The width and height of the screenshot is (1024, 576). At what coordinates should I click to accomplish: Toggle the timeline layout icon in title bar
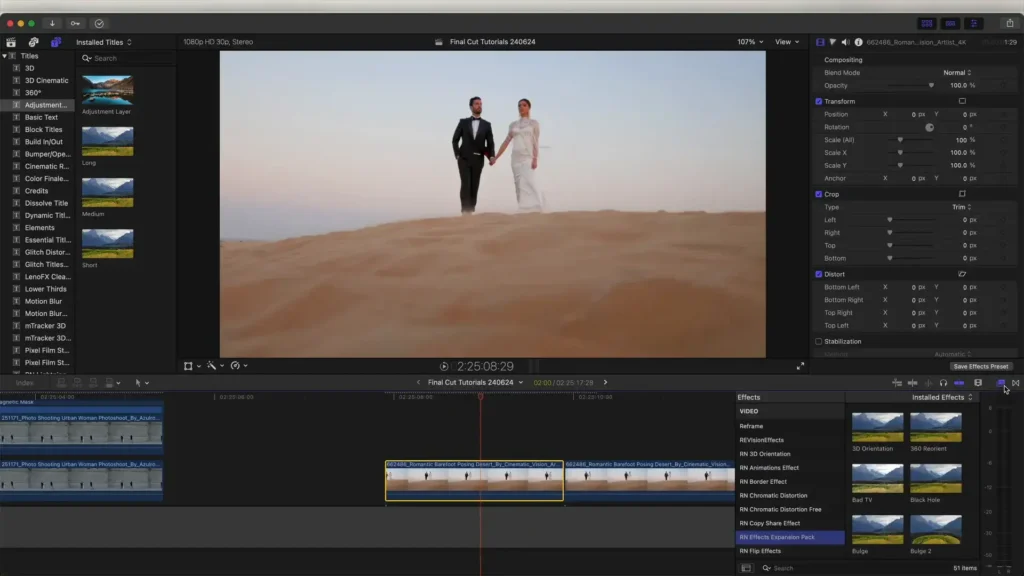point(950,24)
